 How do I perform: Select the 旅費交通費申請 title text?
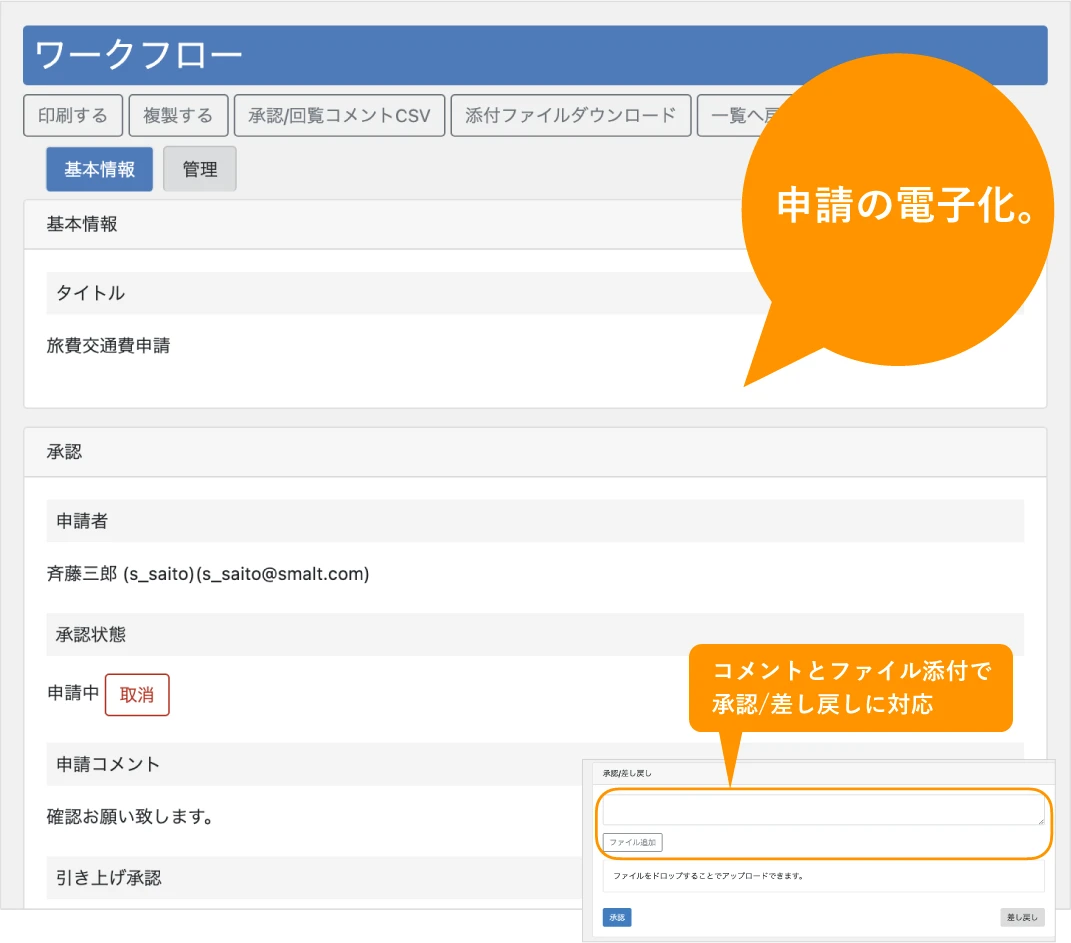pos(108,346)
